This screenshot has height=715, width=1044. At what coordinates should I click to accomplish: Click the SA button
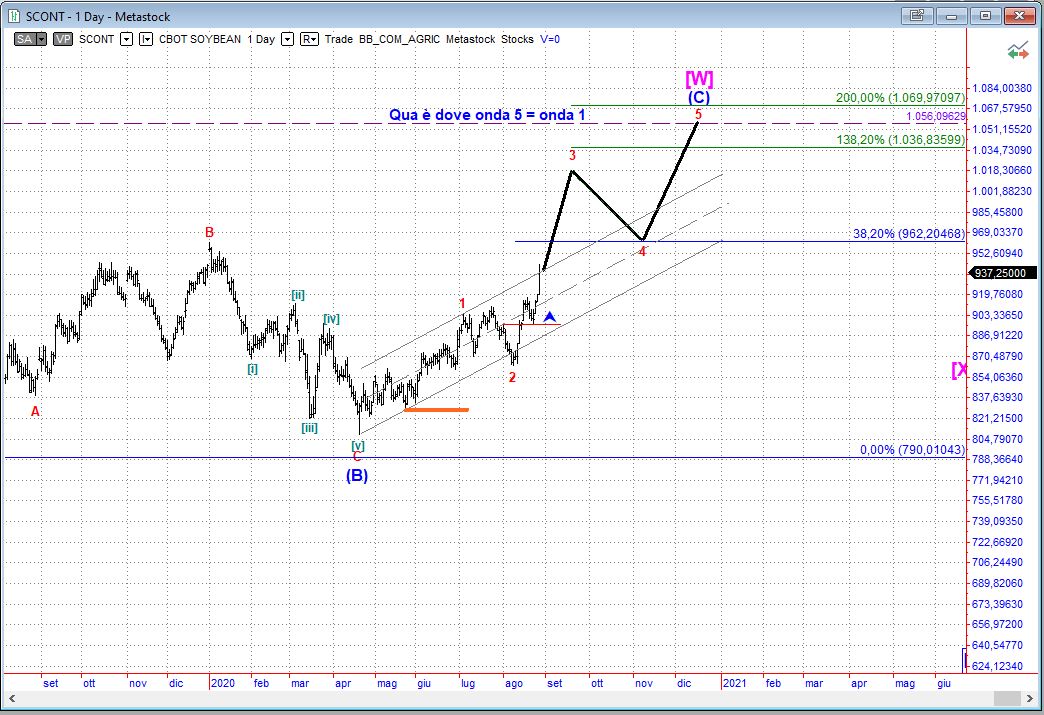[x=25, y=39]
